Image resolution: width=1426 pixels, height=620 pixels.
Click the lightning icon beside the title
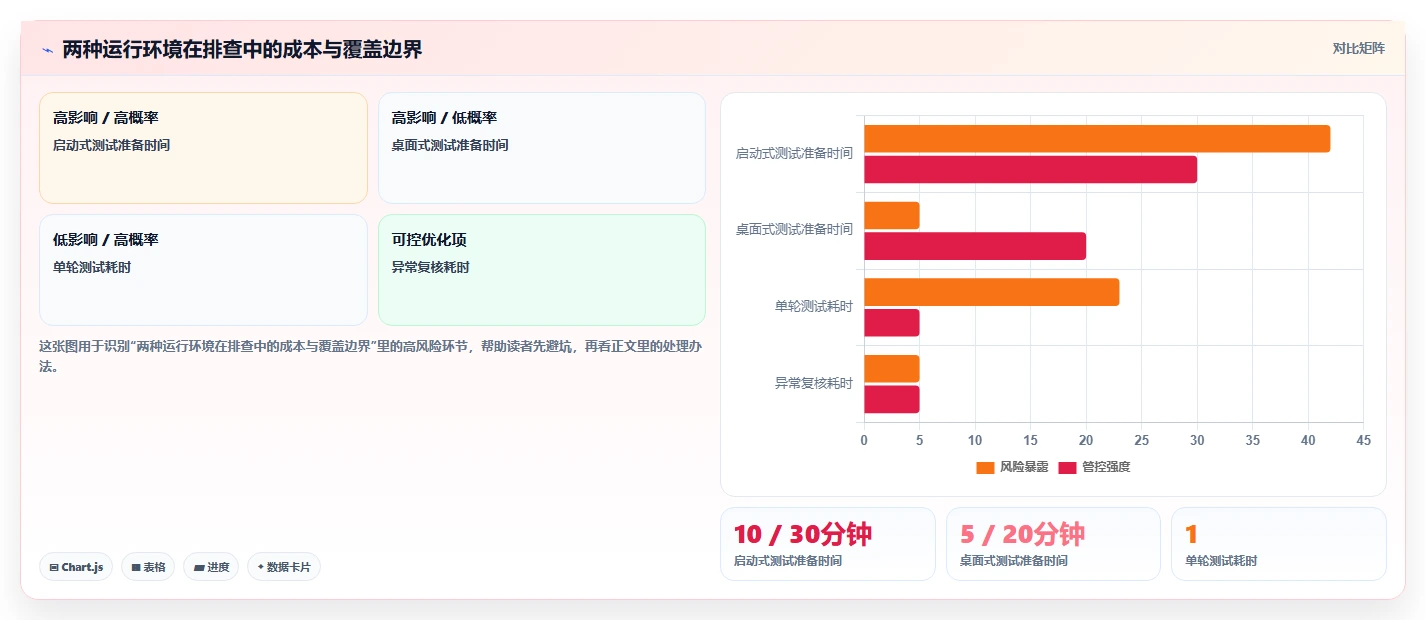(x=47, y=49)
